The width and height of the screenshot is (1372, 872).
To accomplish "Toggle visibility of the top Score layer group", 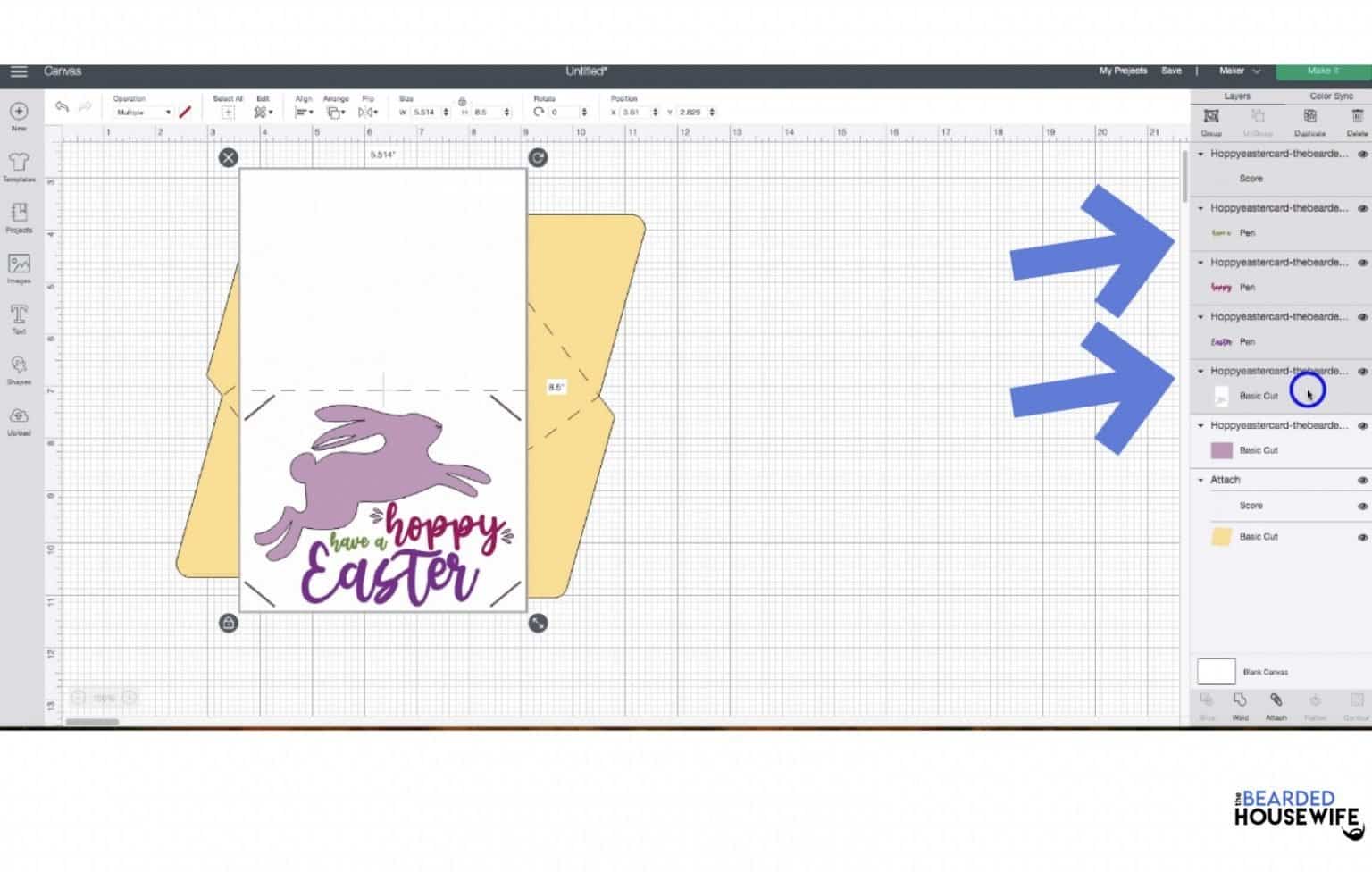I will point(1362,155).
